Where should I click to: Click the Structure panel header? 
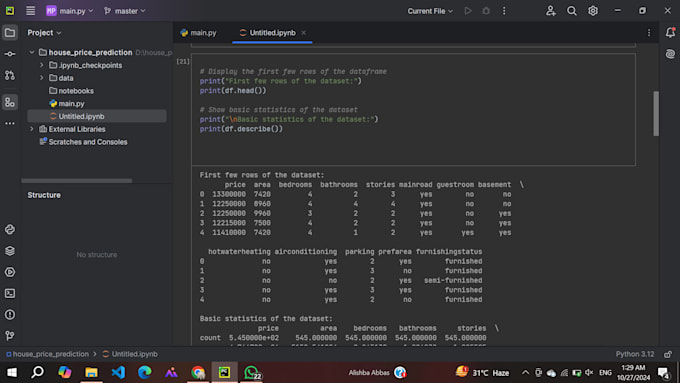point(44,195)
